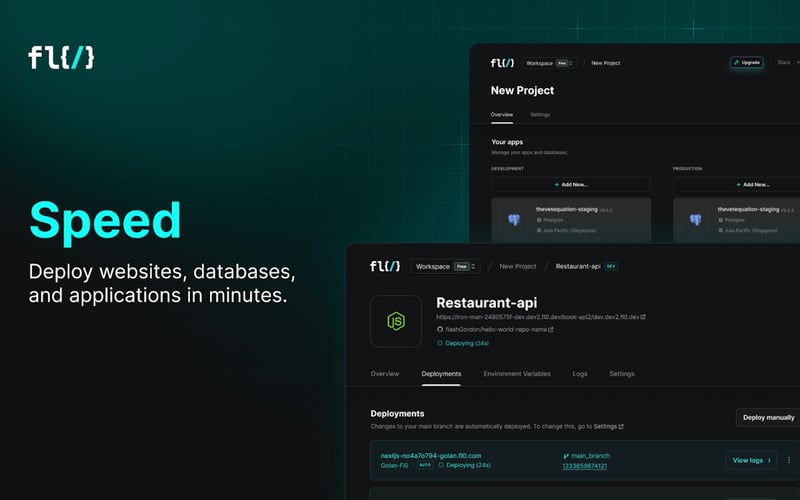800x500 pixels.
Task: Click the main_branch label in the deployment row
Action: [590, 456]
